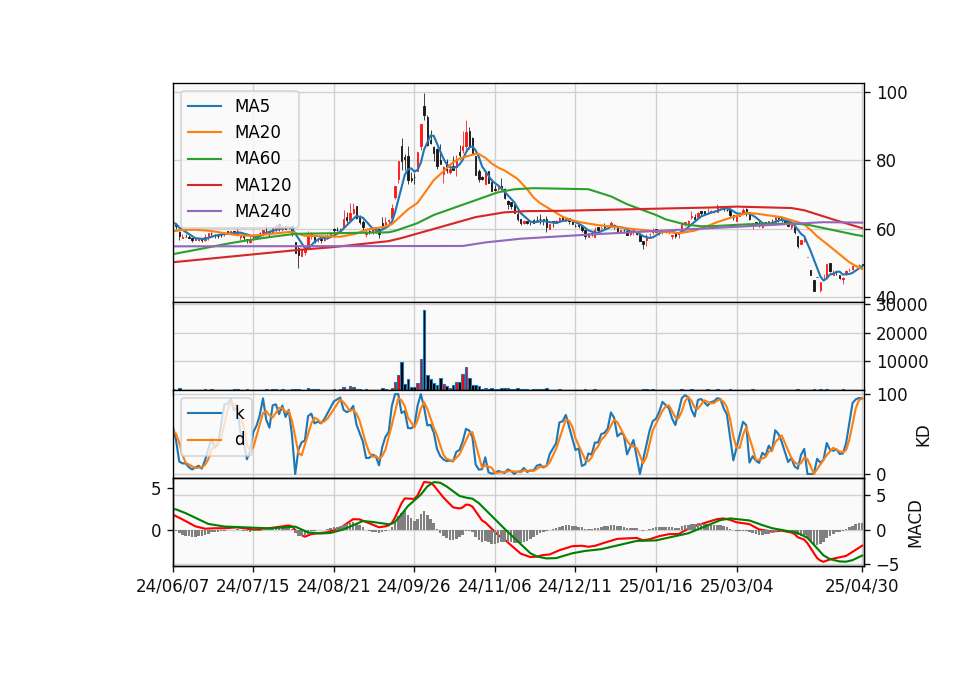The image size is (960, 690).
Task: Click the 24/06/07 date axis label
Action: 173,586
